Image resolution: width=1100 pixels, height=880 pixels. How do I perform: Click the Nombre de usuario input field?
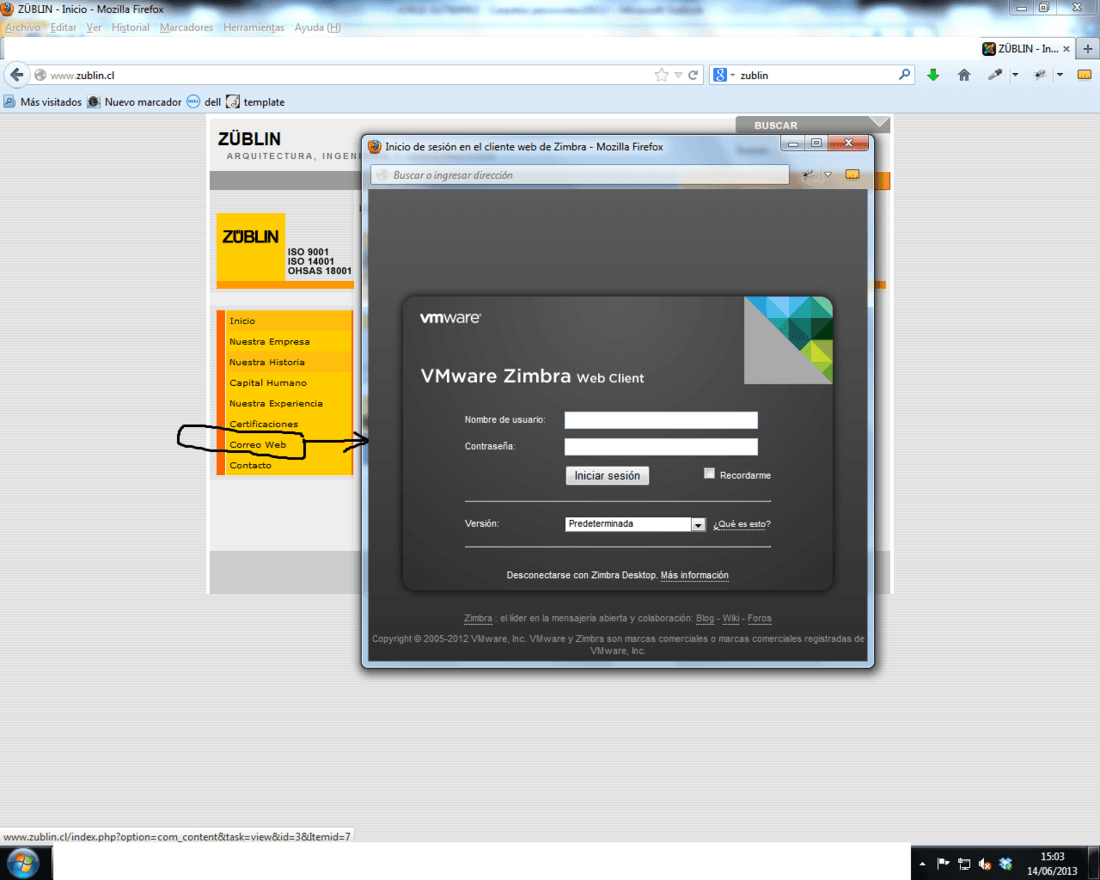coord(661,420)
